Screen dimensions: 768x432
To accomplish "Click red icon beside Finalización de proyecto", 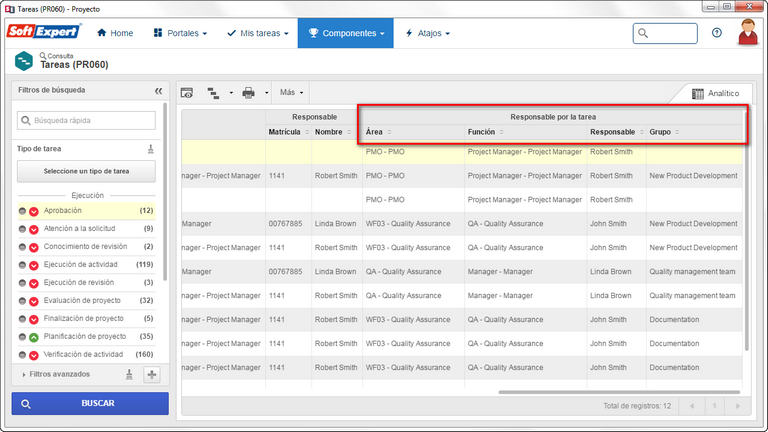I will pos(34,319).
